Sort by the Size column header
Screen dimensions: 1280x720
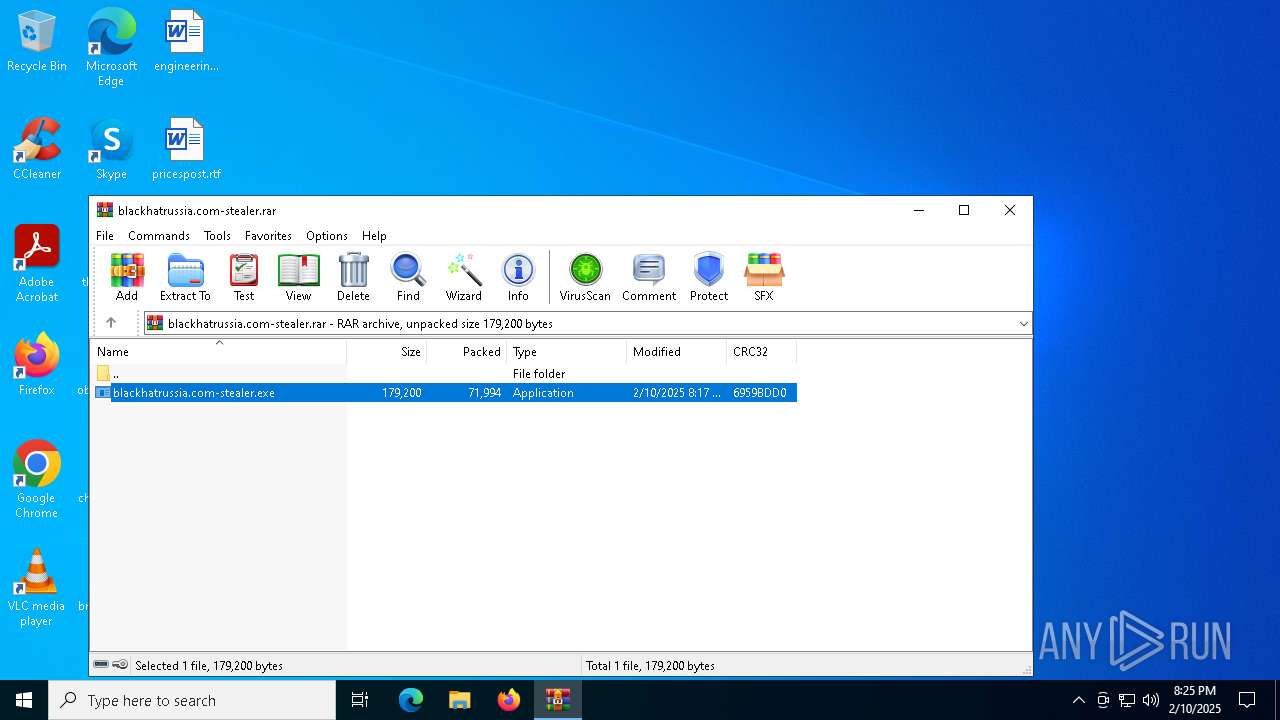387,352
